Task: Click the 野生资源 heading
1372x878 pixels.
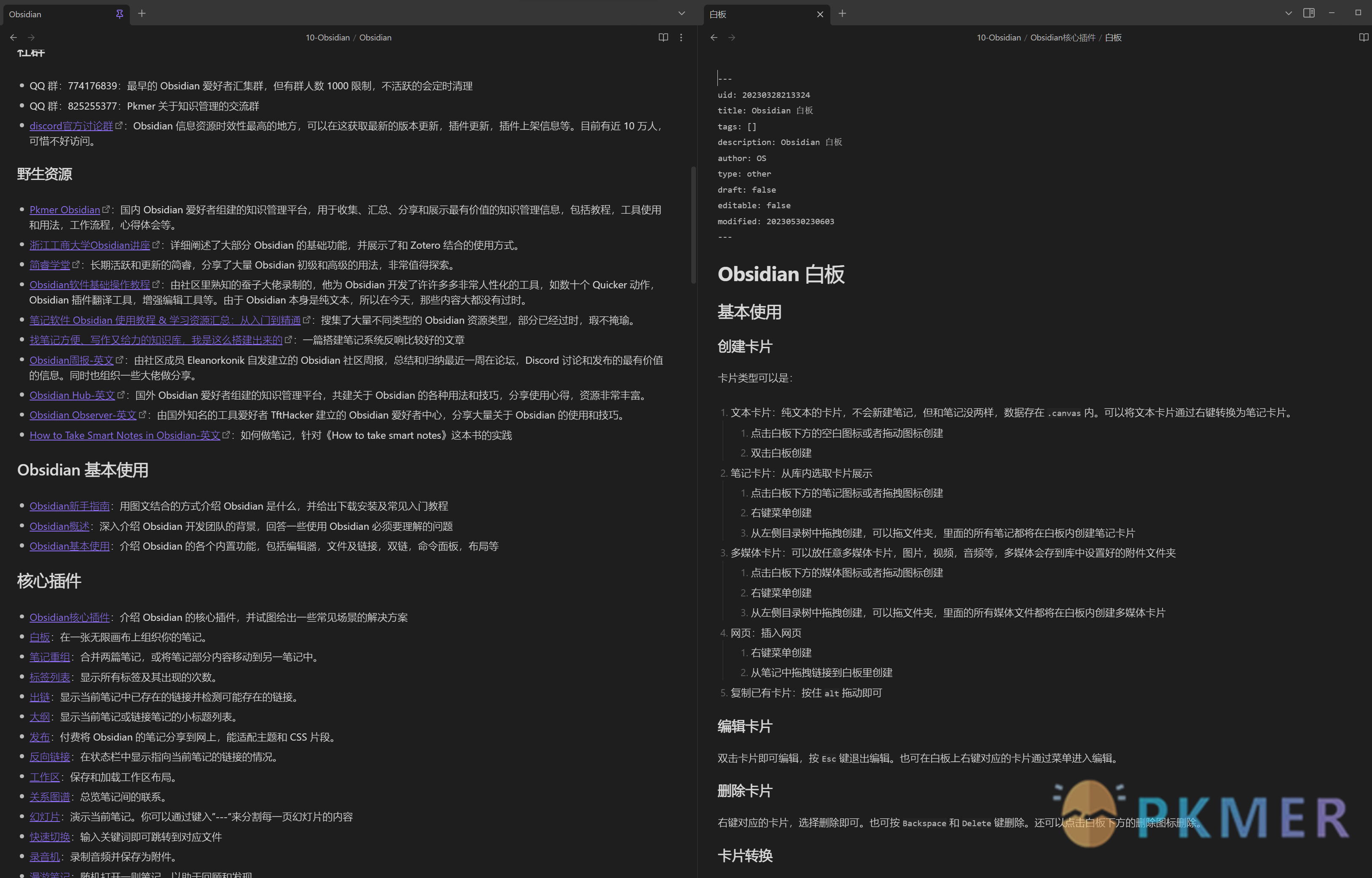Action: pyautogui.click(x=44, y=174)
